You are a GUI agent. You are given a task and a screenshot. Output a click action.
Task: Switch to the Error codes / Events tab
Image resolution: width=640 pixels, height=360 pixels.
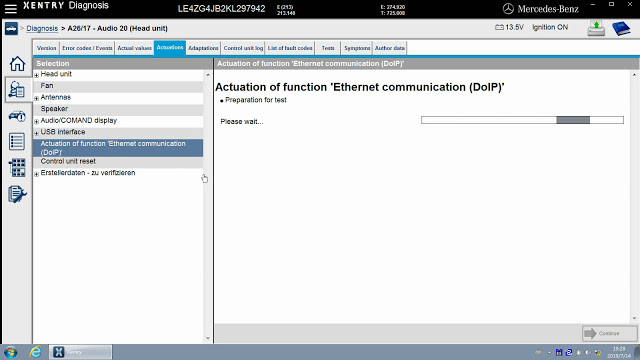click(x=87, y=48)
